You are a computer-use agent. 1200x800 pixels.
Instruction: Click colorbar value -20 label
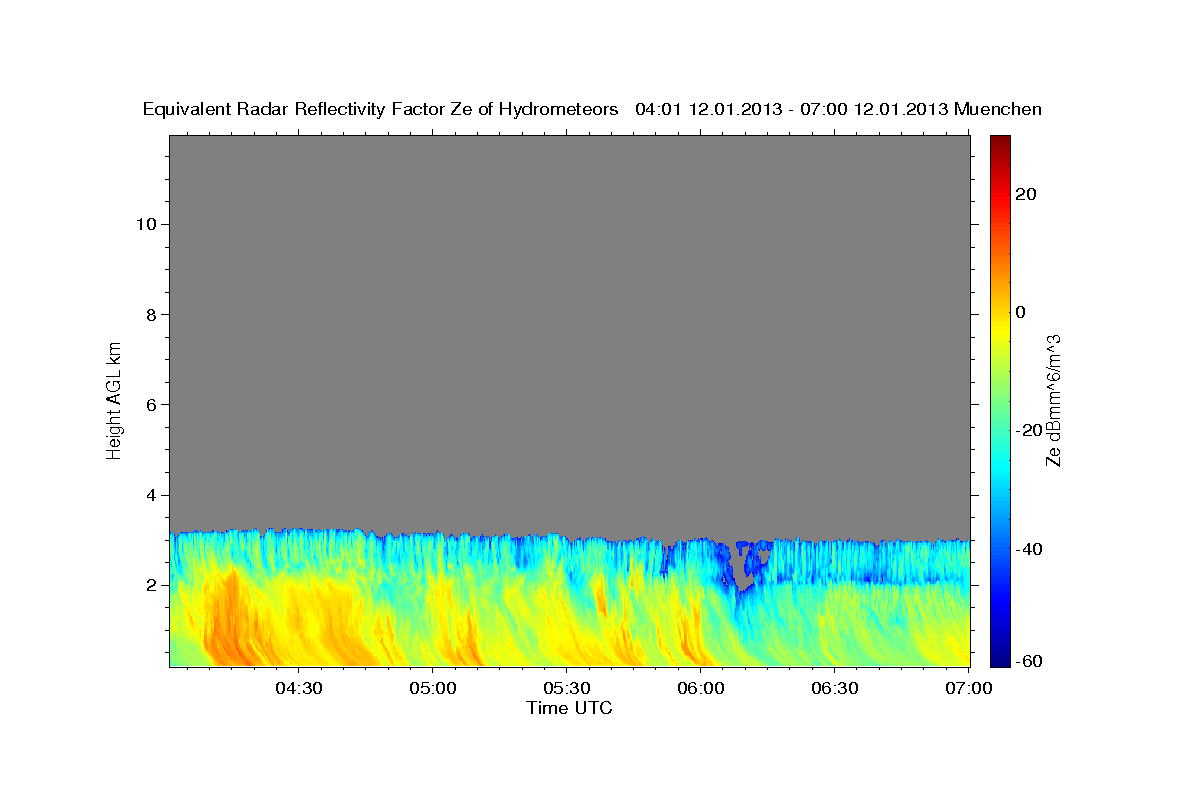coord(1027,430)
